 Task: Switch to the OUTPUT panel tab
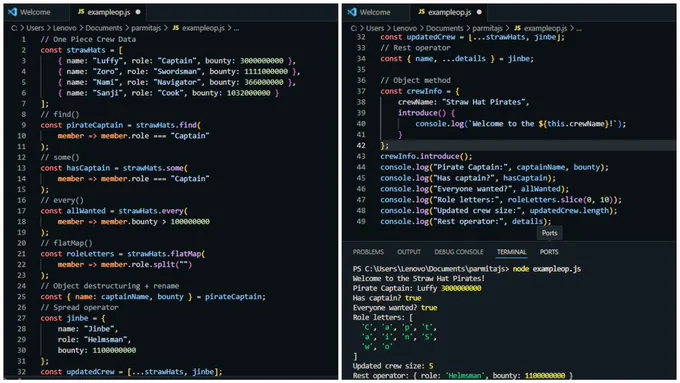coord(409,252)
